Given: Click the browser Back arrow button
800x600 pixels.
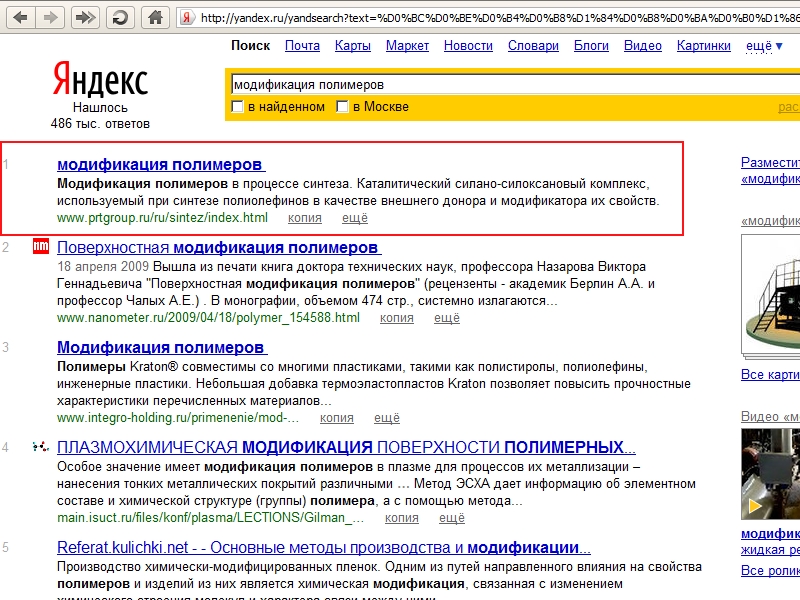Looking at the screenshot, I should pos(20,18).
